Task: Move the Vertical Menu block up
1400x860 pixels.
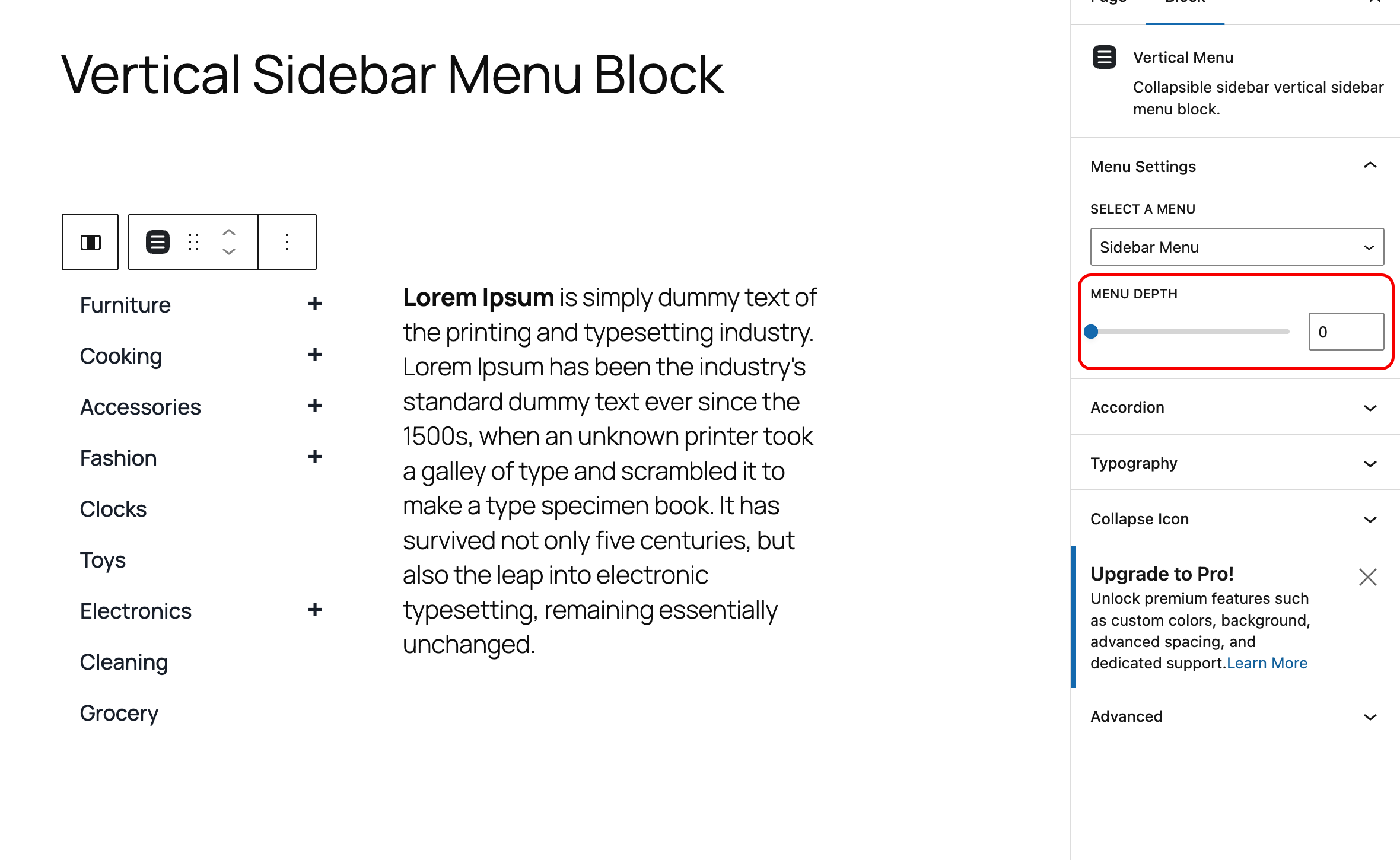Action: (x=228, y=231)
